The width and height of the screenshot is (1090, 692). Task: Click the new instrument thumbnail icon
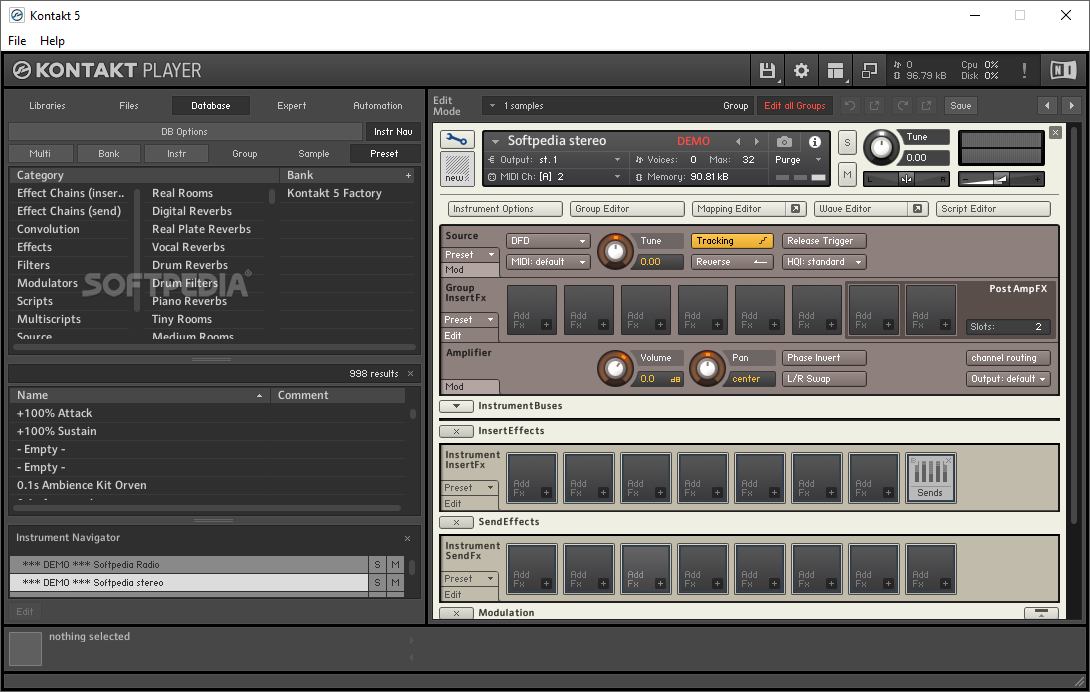coord(457,169)
